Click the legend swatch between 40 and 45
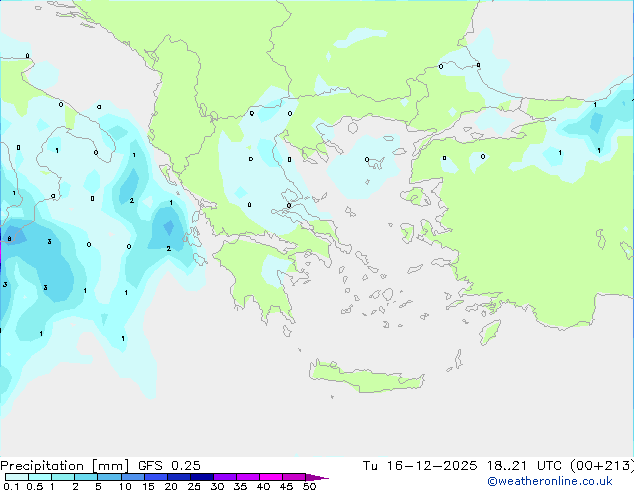 click(271, 477)
